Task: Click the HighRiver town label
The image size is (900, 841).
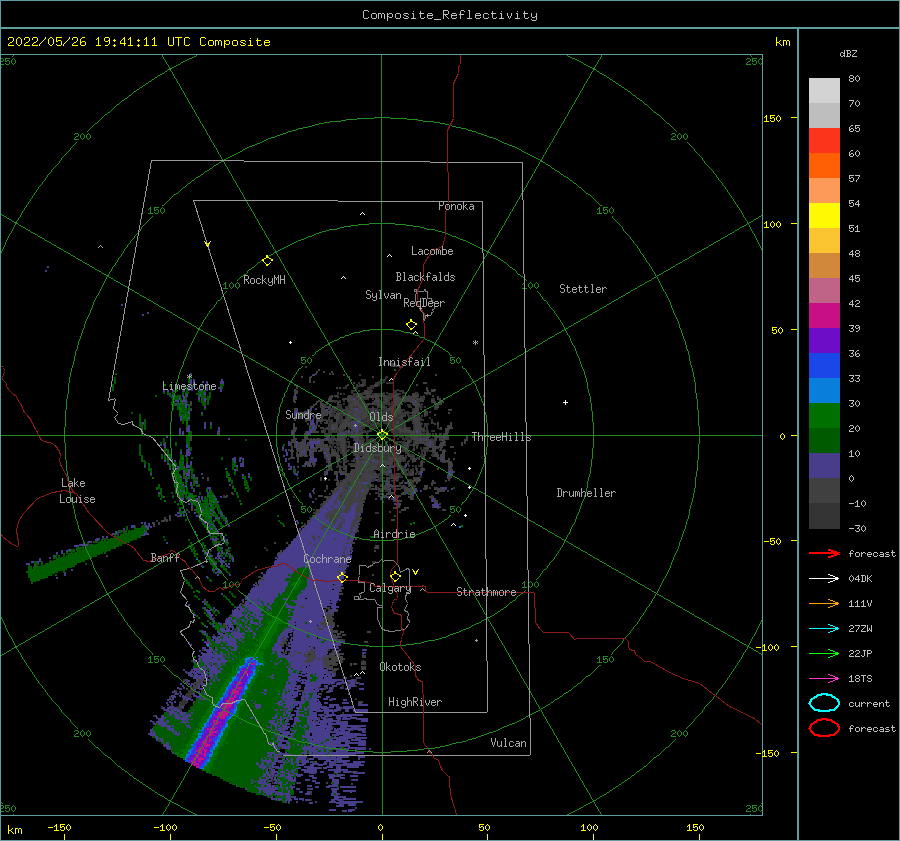Action: (415, 702)
